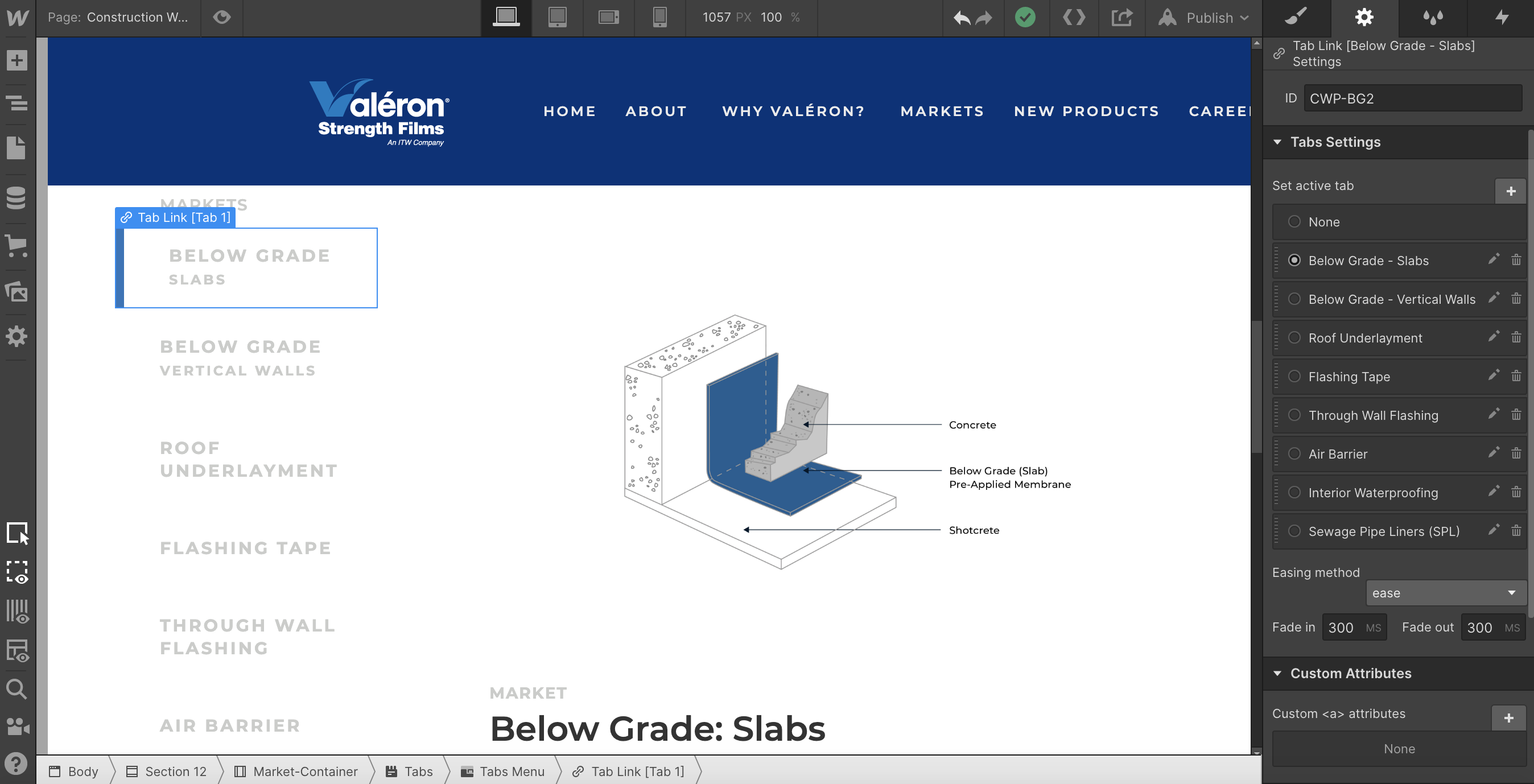Switch to the Style brush panel

(x=1296, y=17)
